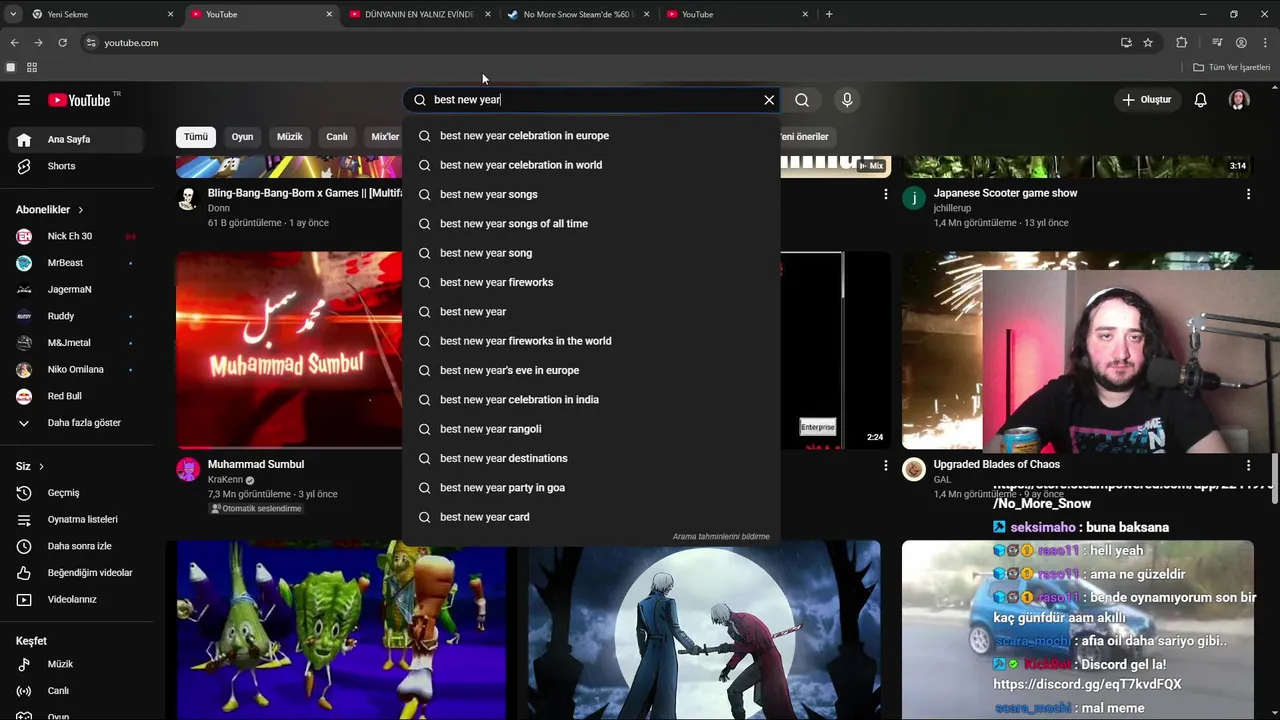The height and width of the screenshot is (720, 1280).
Task: Click the Oluştur create button
Action: (x=1146, y=100)
